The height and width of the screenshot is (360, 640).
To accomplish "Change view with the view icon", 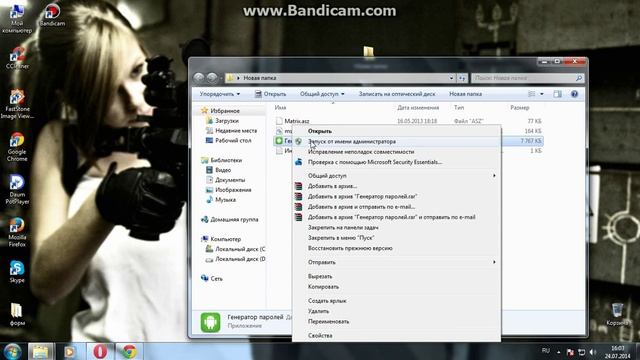I will coord(531,94).
